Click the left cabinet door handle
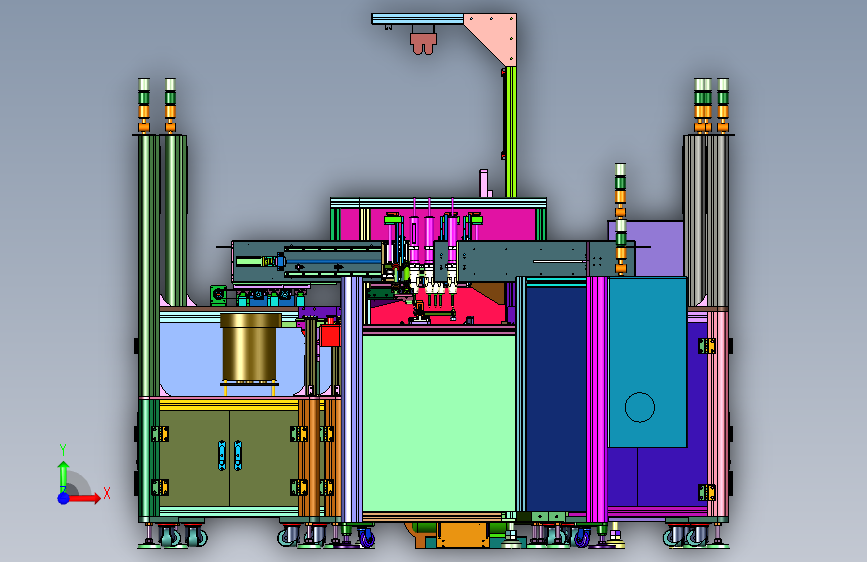 tap(222, 456)
